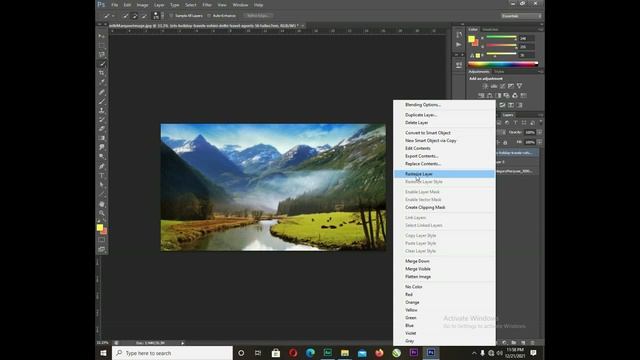Select the Move tool
The height and width of the screenshot is (360, 640).
click(x=102, y=36)
